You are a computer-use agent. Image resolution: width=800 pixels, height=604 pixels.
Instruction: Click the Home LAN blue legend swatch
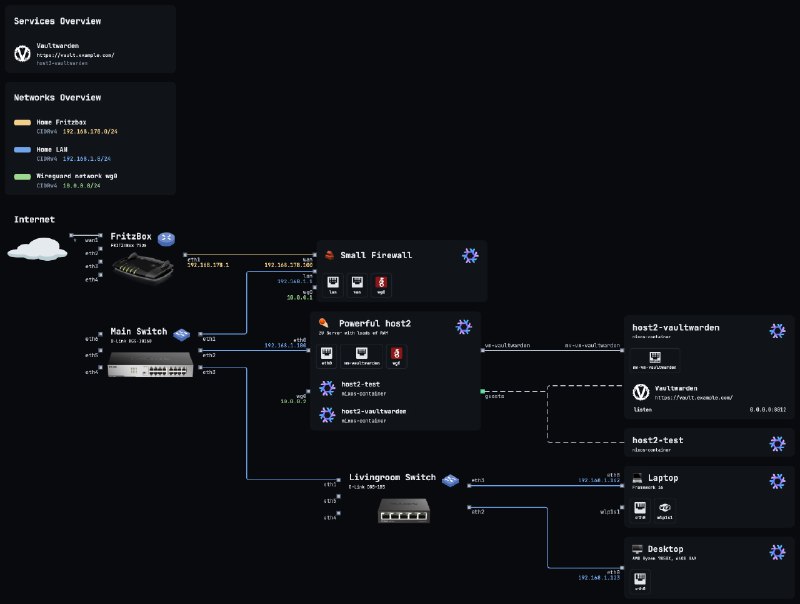pyautogui.click(x=22, y=150)
